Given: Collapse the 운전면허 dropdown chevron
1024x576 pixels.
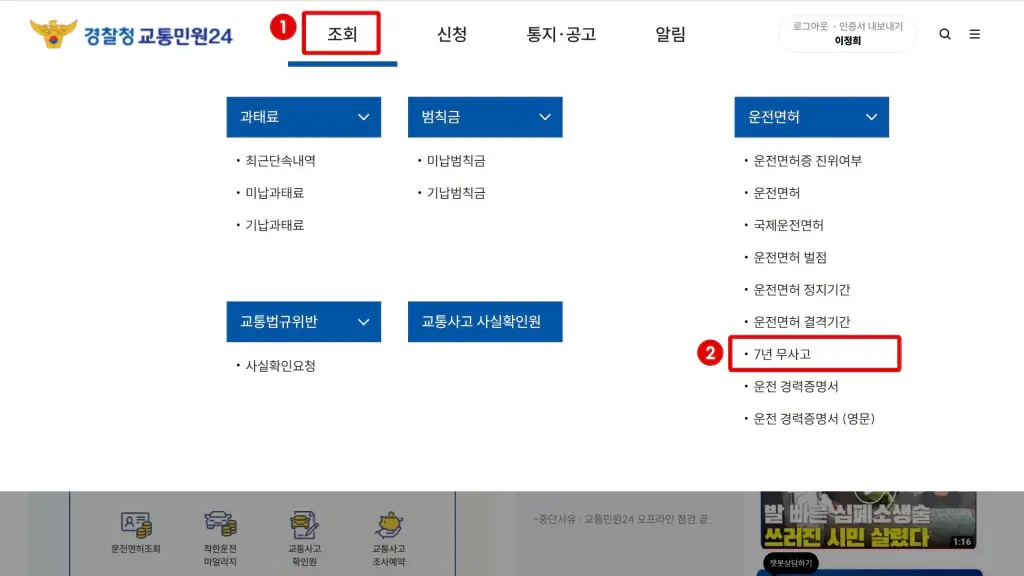Looking at the screenshot, I should [871, 117].
